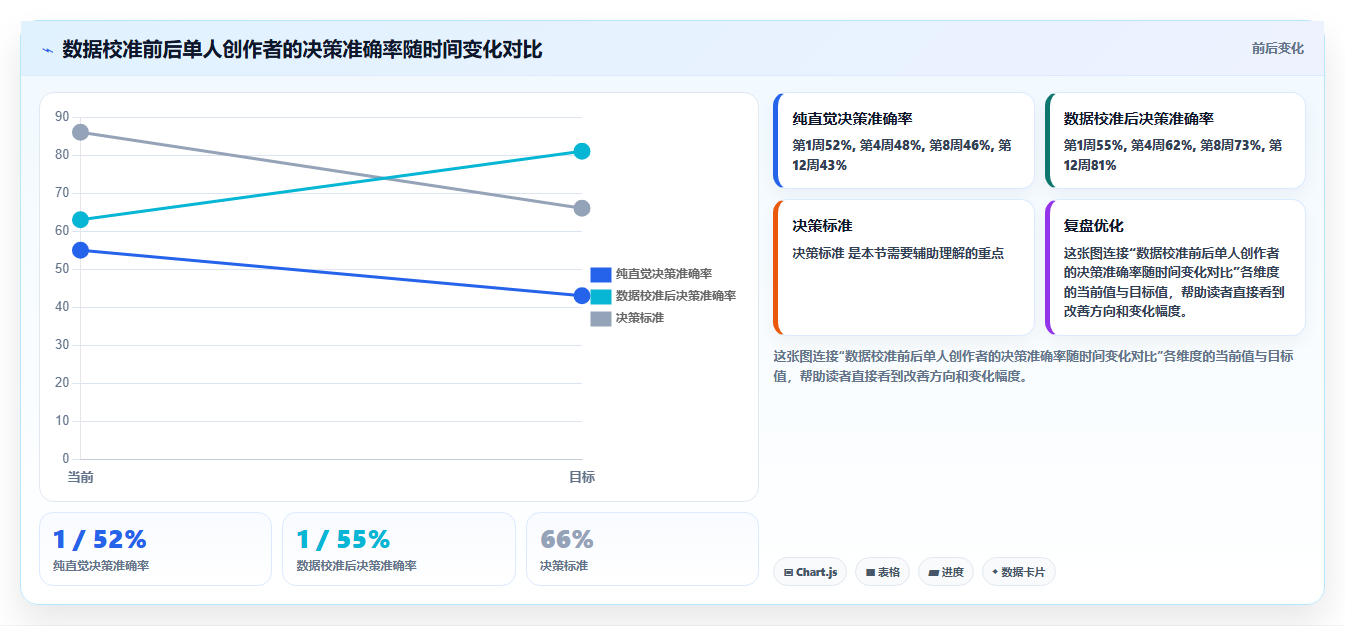Click the 目标 x-axis label
This screenshot has width=1345, height=626.
click(x=582, y=477)
